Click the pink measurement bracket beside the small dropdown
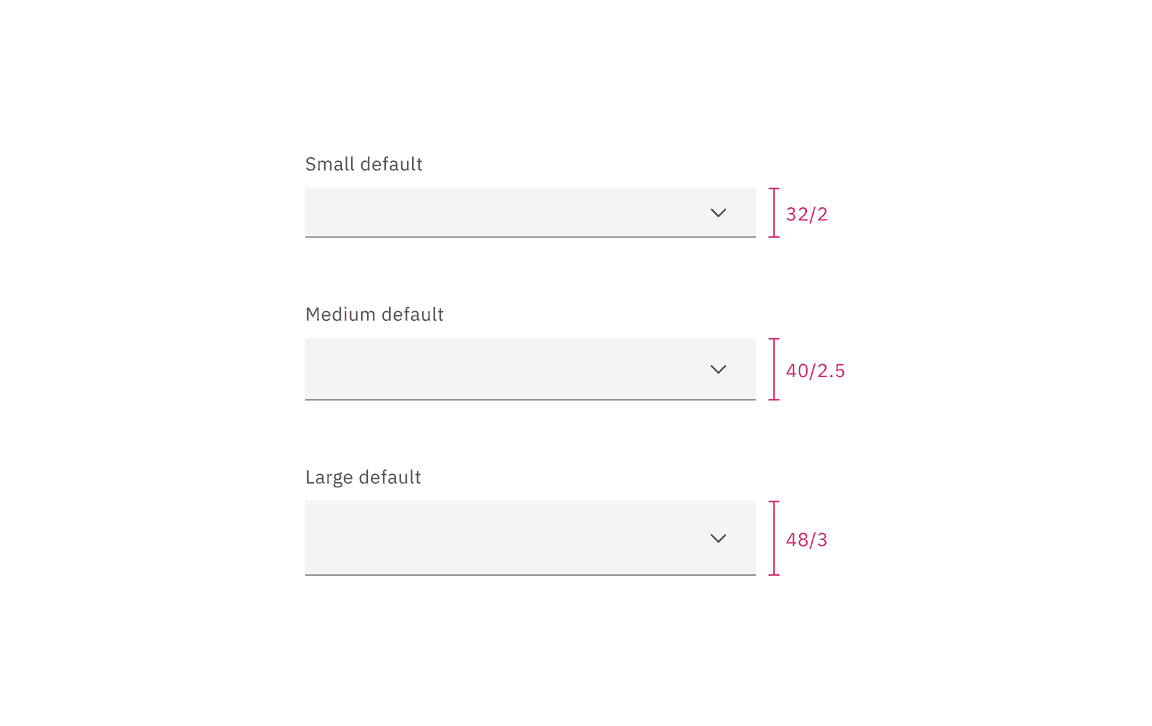Screen dimensions: 1152x726 [x=772, y=213]
